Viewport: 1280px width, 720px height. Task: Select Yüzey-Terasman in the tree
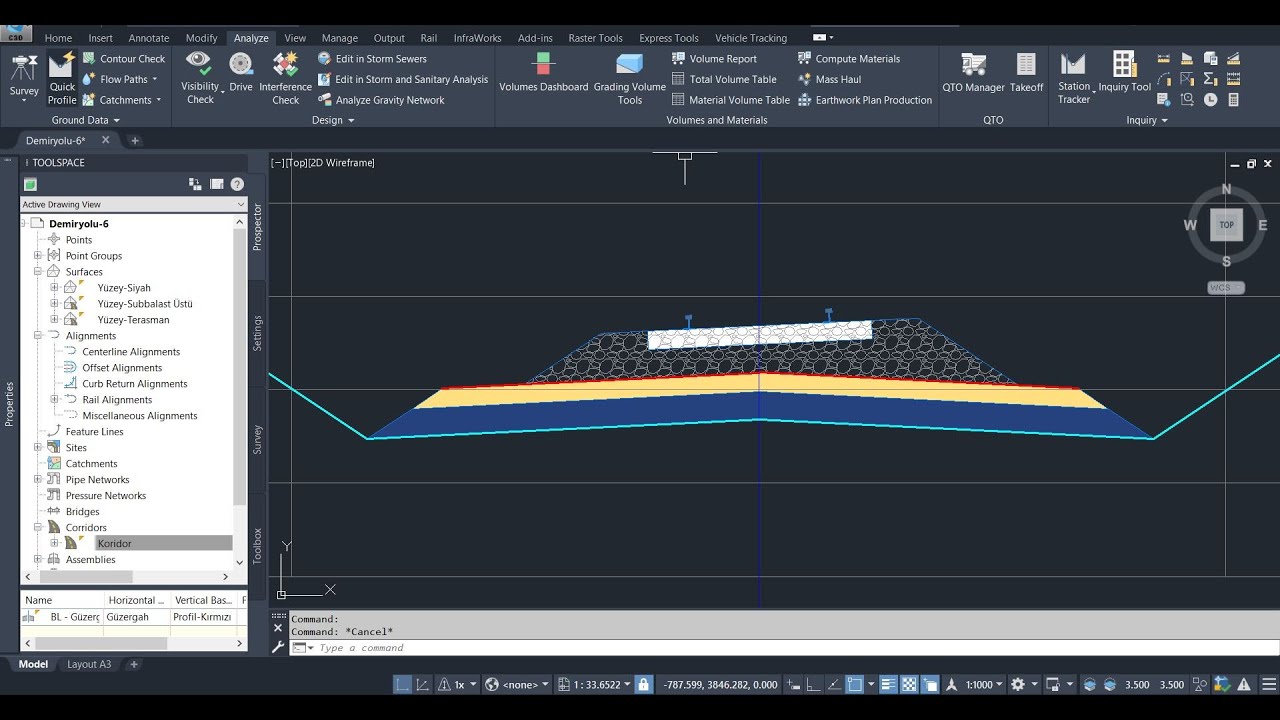(133, 320)
